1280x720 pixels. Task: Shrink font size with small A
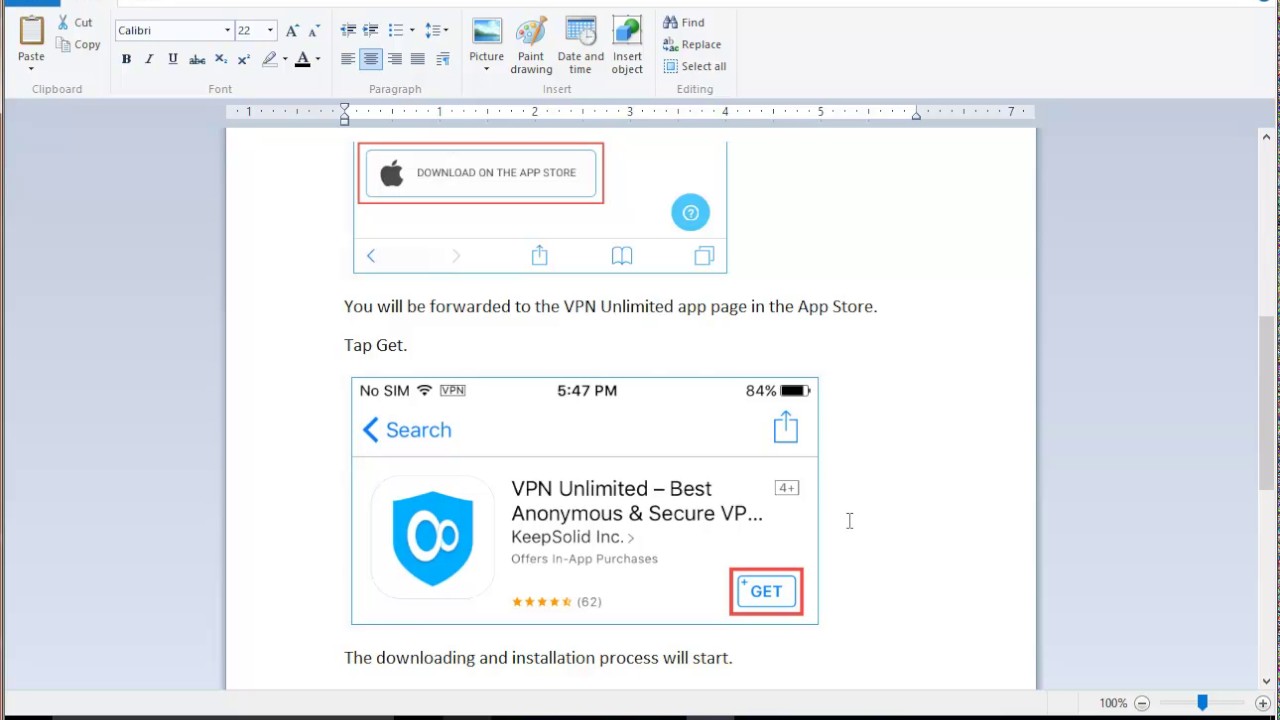pyautogui.click(x=312, y=31)
